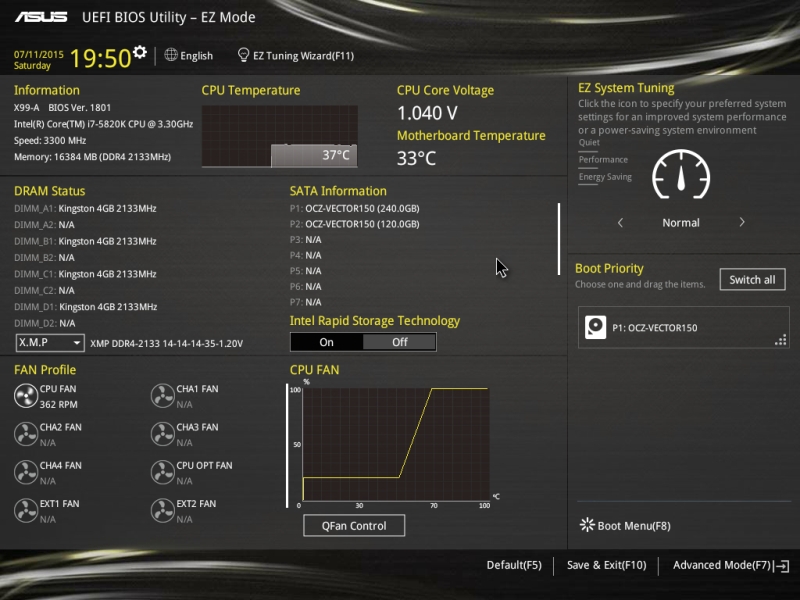Click the Quiet tuning label
800x600 pixels.
pos(589,142)
